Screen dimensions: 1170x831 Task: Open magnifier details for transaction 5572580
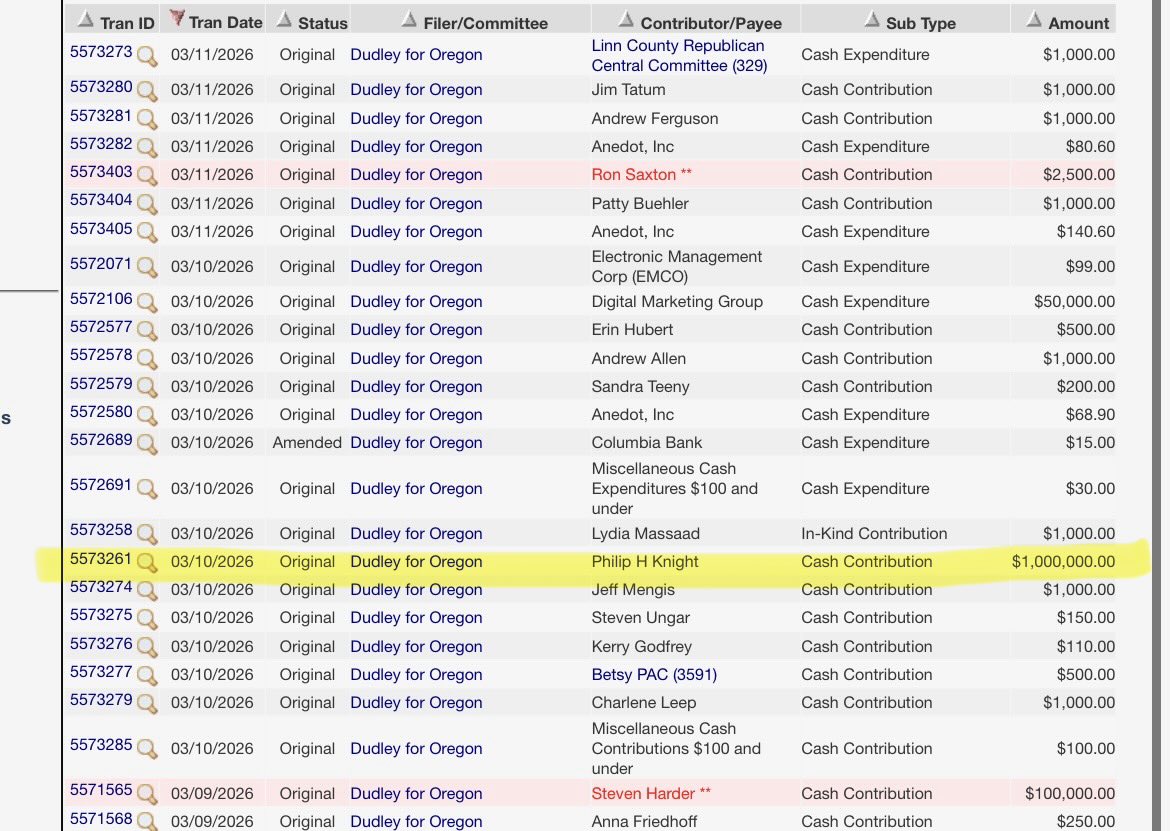pyautogui.click(x=147, y=416)
